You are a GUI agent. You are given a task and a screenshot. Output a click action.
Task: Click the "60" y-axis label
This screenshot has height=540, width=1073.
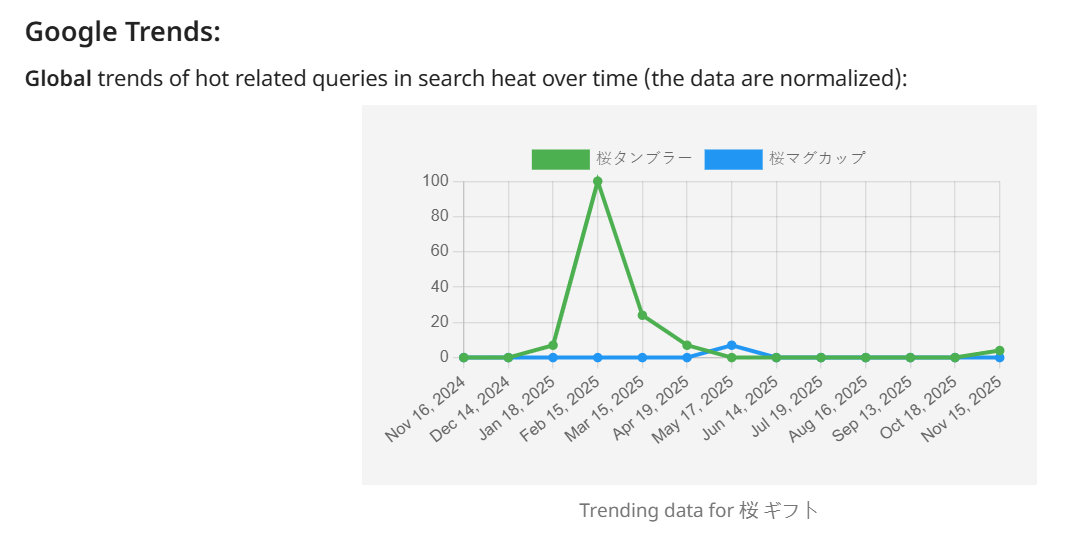pos(440,251)
